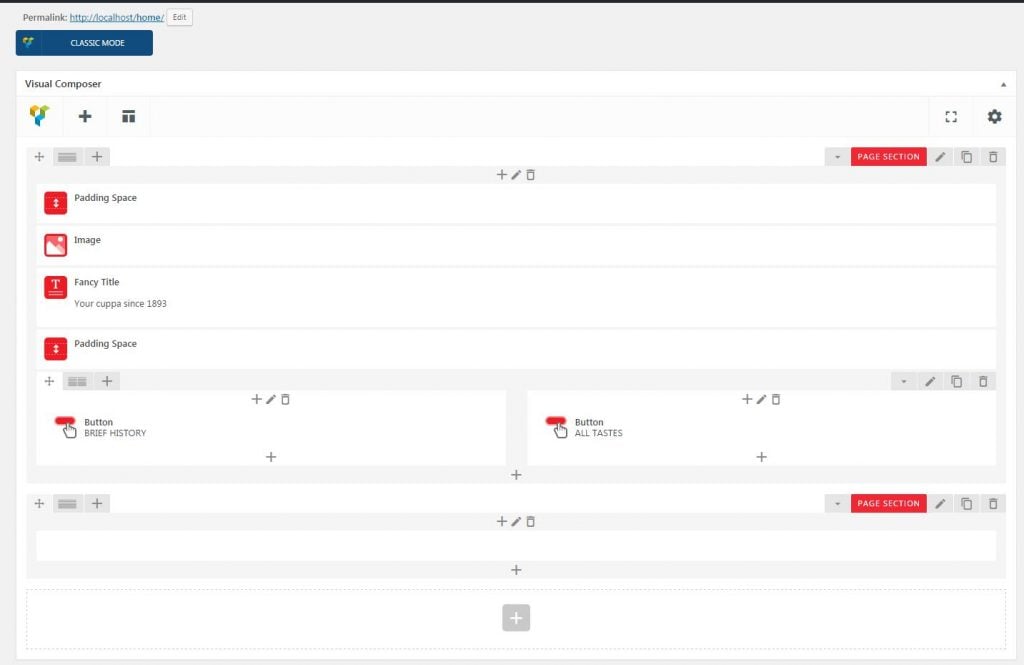
Task: Change column layout of first section row
Action: tap(67, 157)
